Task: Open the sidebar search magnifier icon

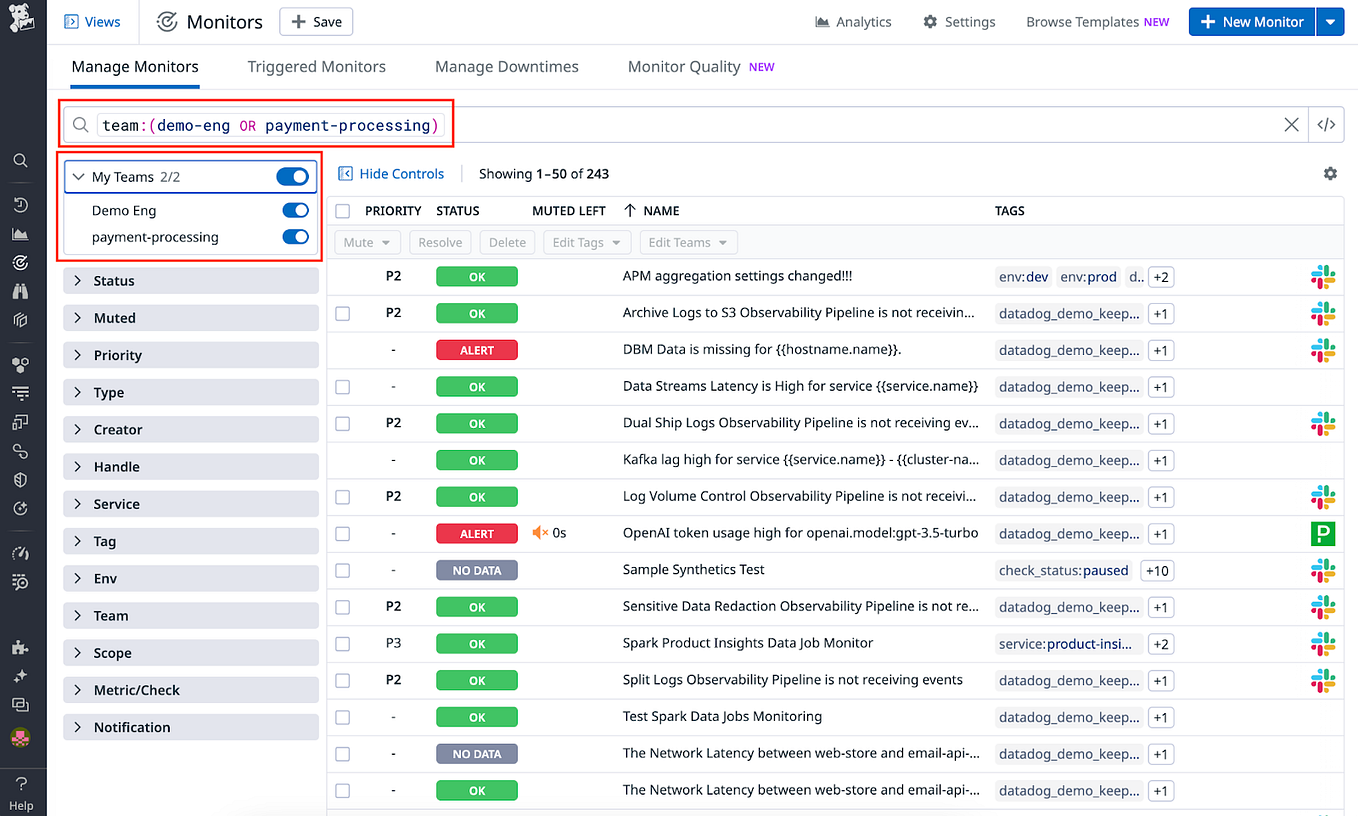Action: (20, 160)
